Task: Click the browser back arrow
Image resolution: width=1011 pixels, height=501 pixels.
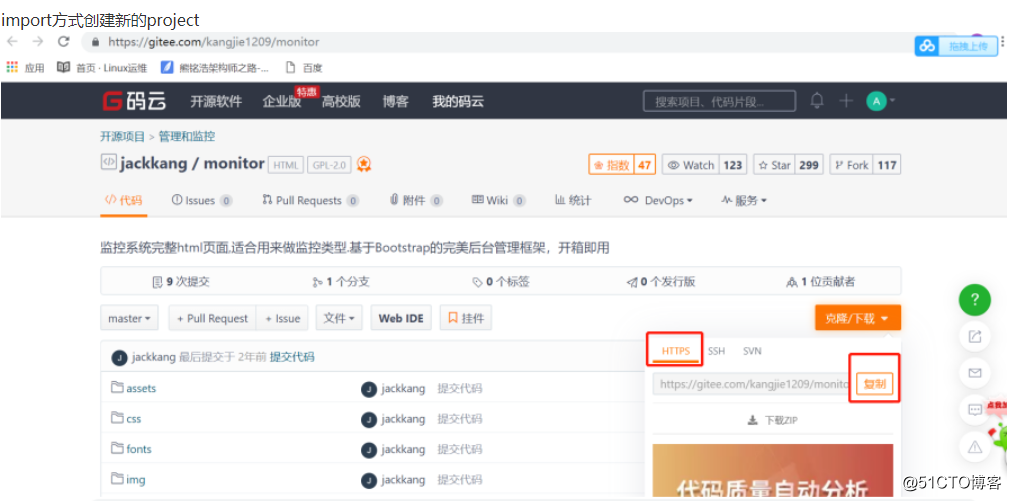Action: click(x=12, y=42)
